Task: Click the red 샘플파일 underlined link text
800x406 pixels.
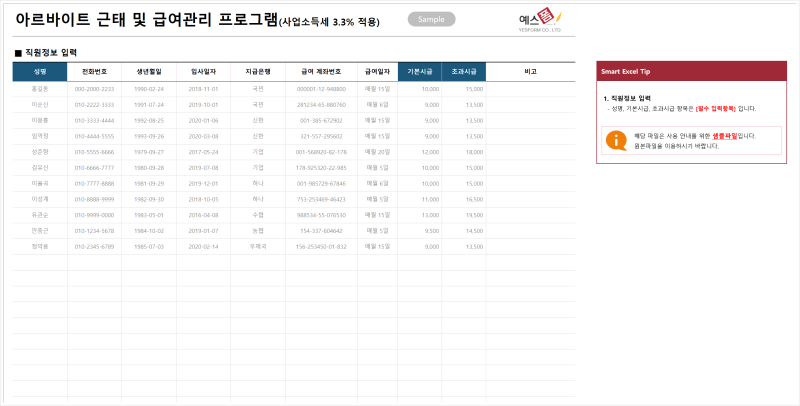Action: click(x=725, y=136)
